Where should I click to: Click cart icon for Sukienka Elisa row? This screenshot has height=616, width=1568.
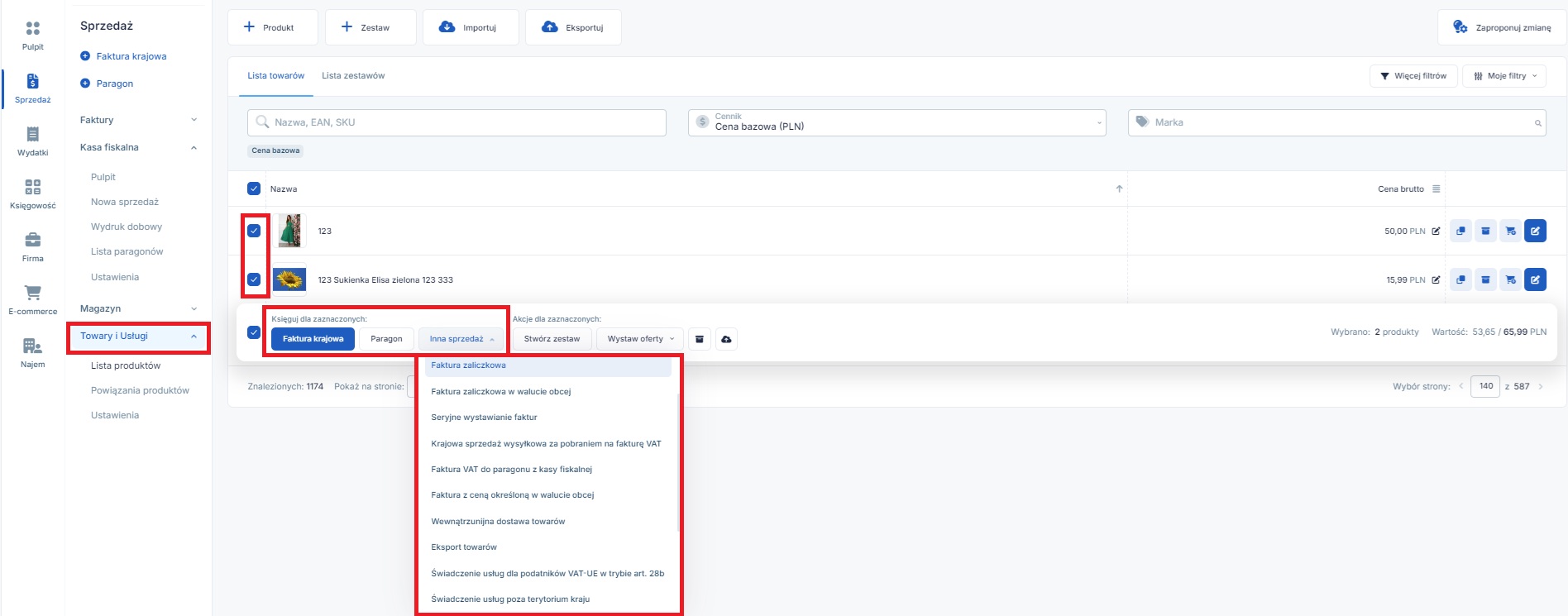coord(1511,279)
